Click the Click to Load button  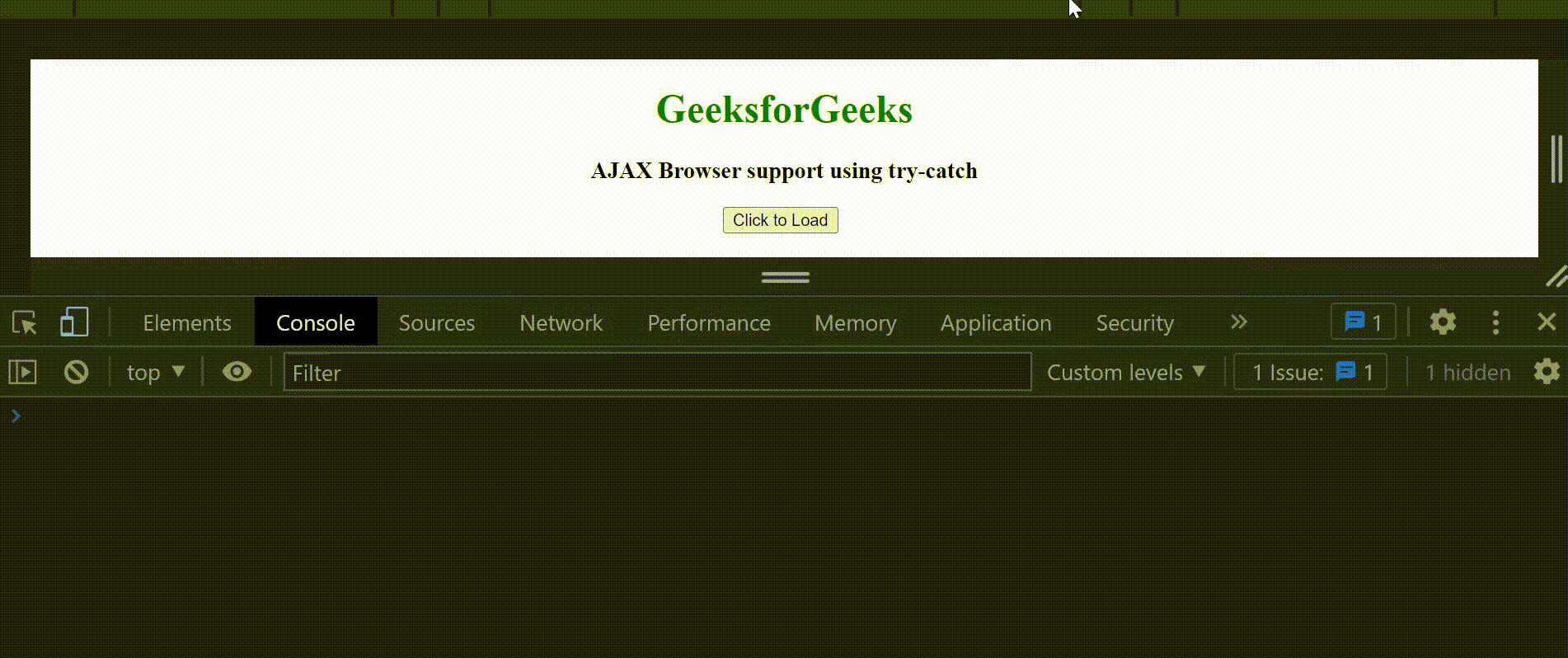click(780, 220)
